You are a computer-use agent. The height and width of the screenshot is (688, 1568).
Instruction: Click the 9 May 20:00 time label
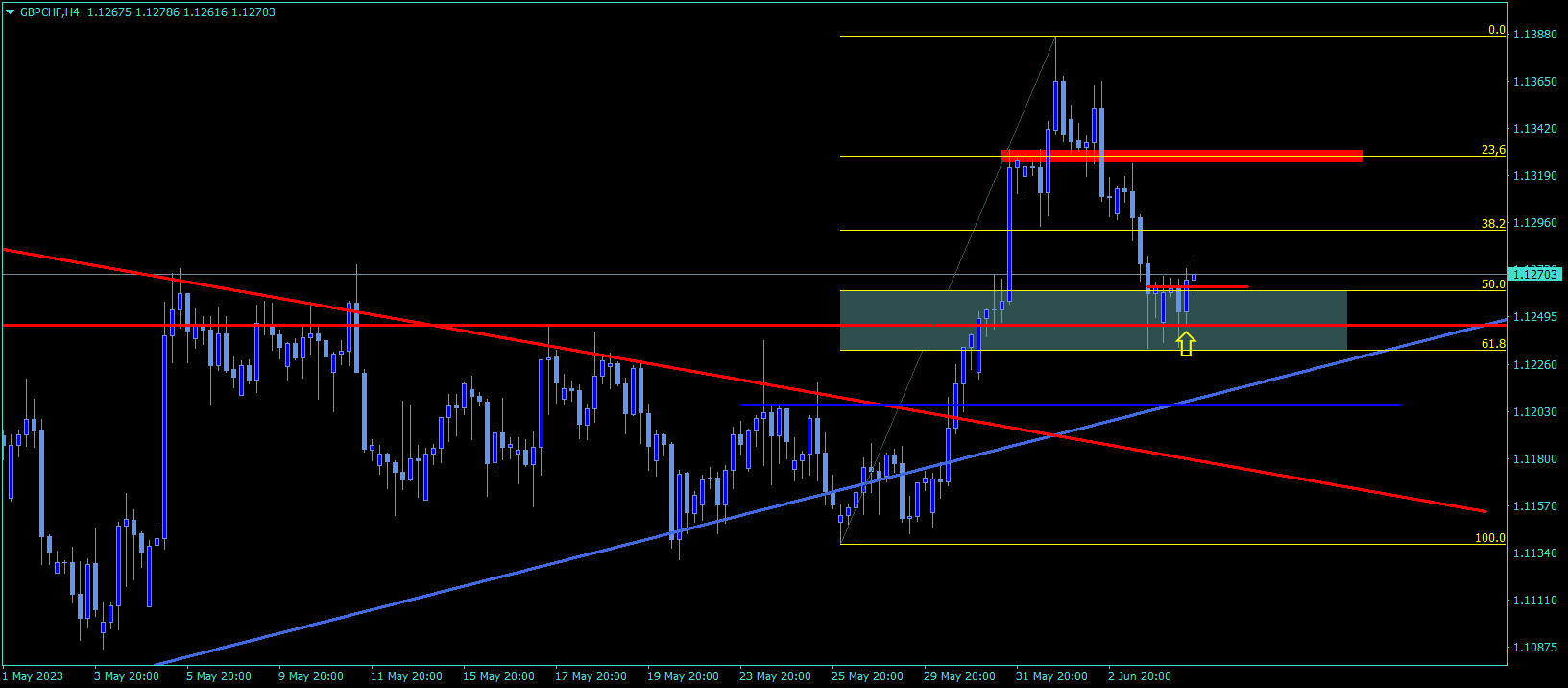point(311,676)
